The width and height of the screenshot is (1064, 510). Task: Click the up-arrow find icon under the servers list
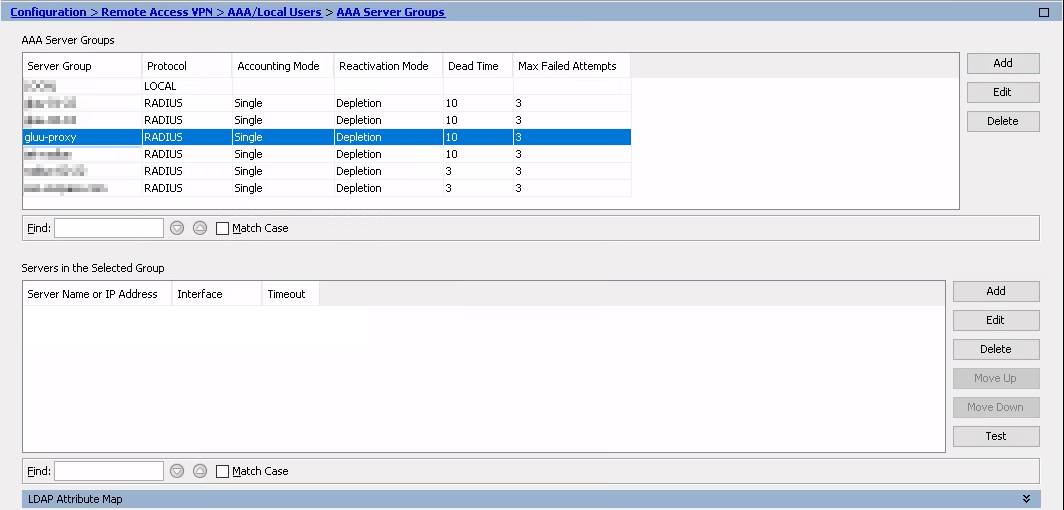pyautogui.click(x=199, y=471)
